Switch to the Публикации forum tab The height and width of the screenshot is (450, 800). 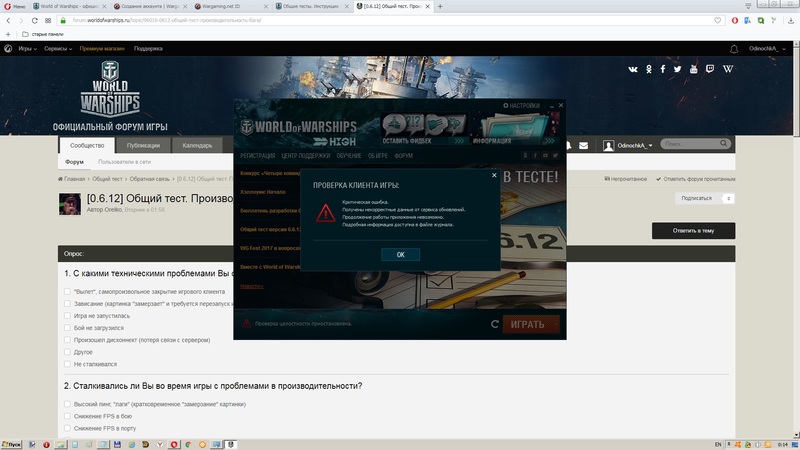coord(143,146)
